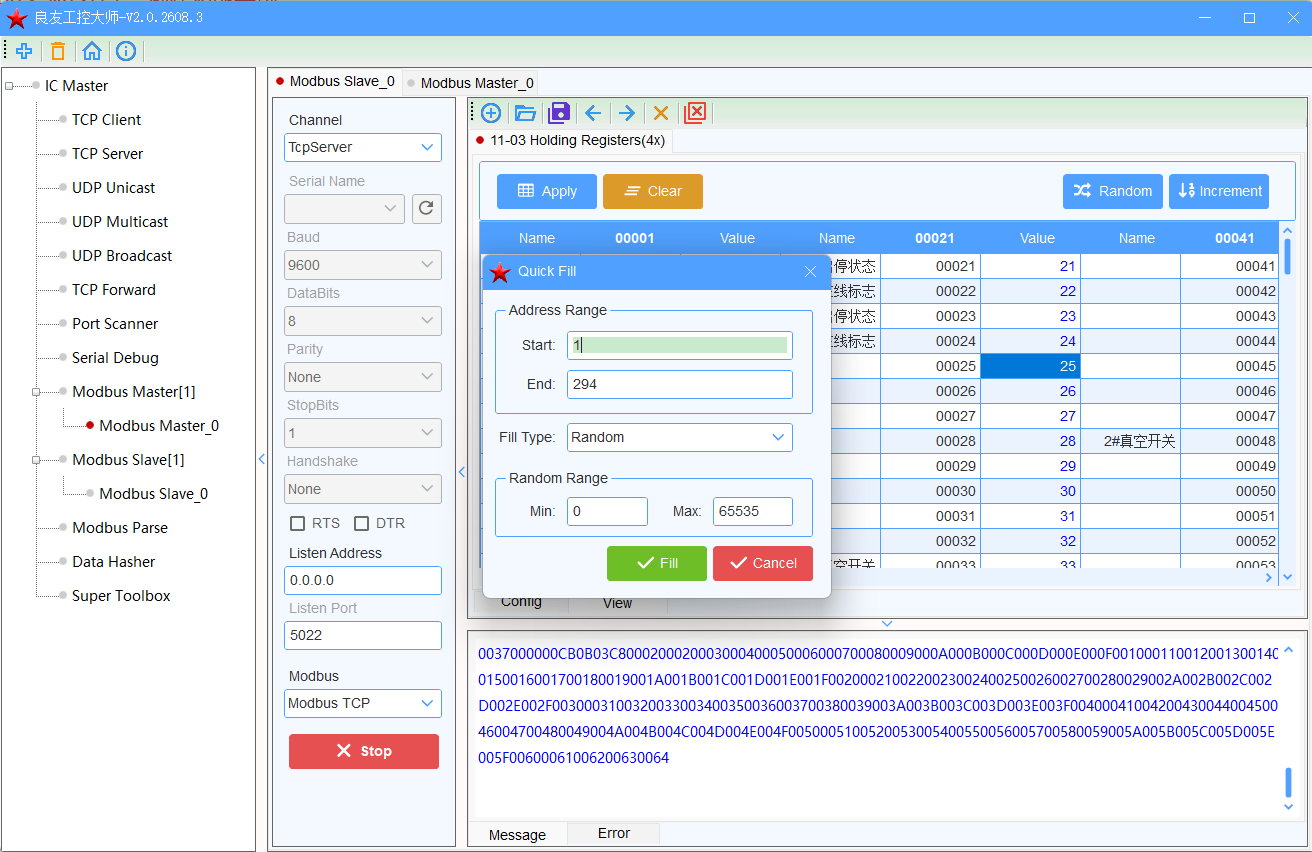Click the orange trash icon in top toolbar

58,51
